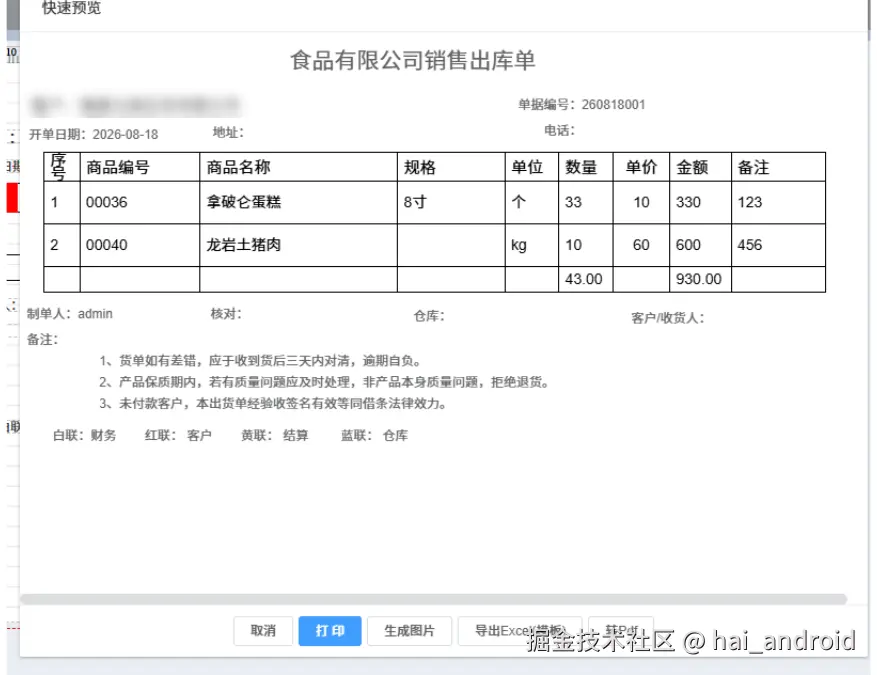877x675 pixels.
Task: Click total quantity 43.00
Action: [x=583, y=279]
